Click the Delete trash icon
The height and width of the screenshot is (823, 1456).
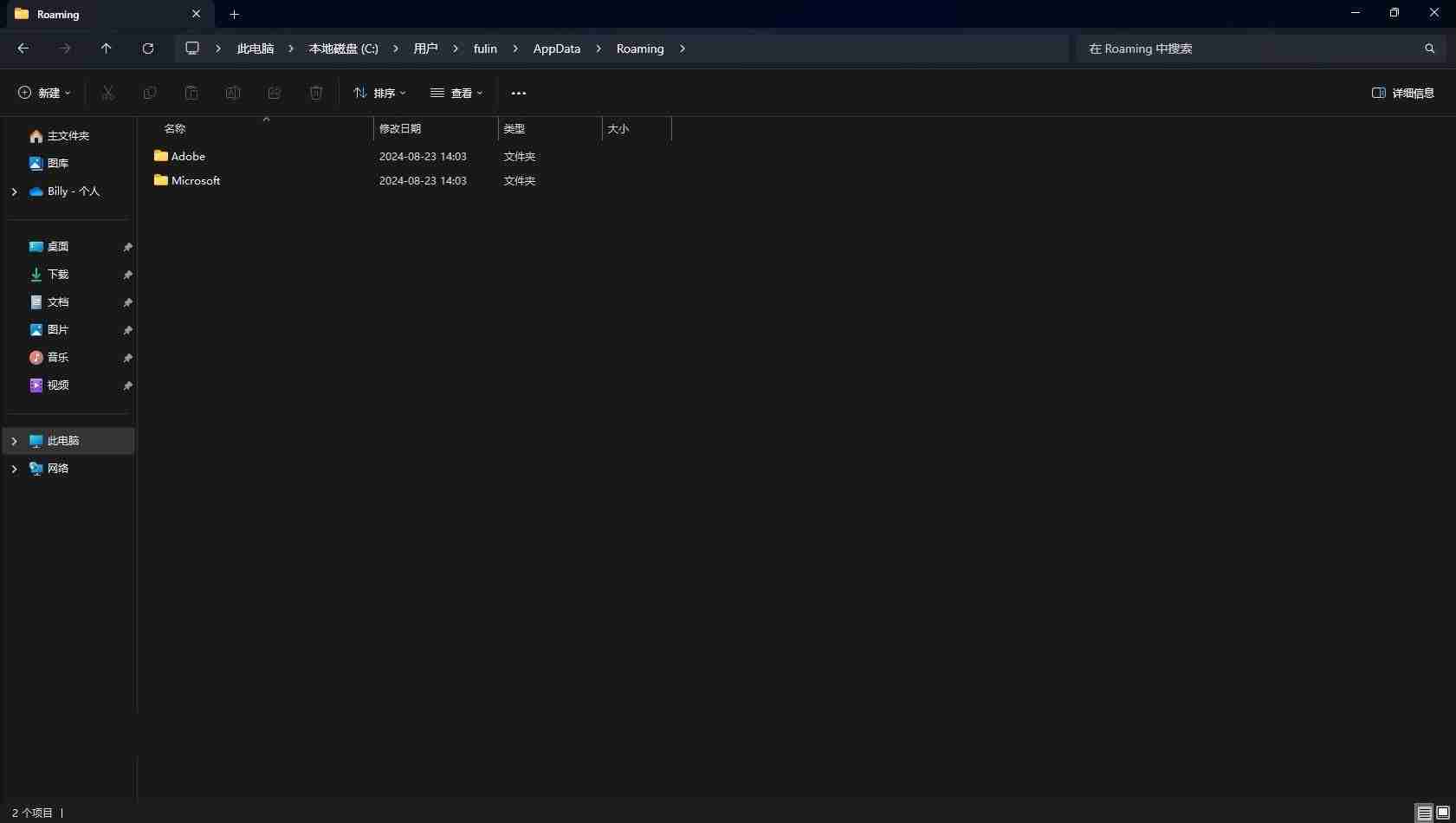click(316, 93)
